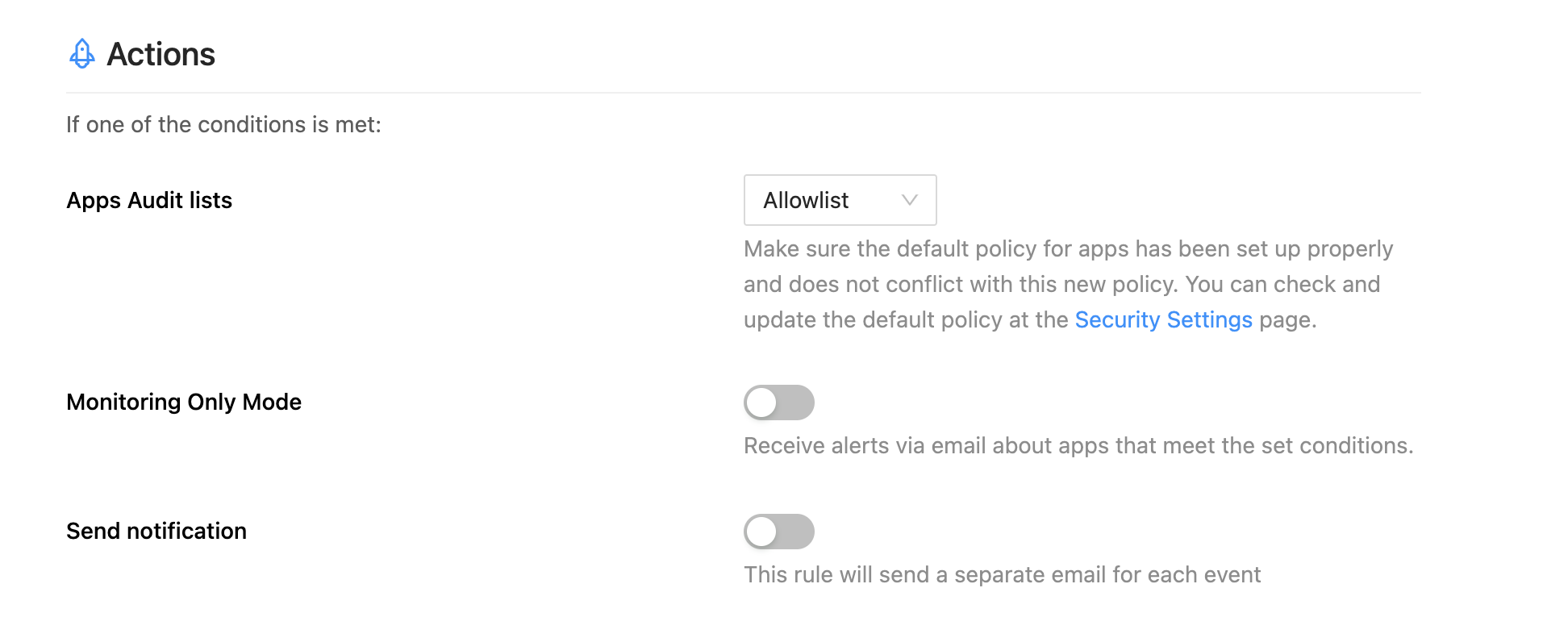Click "update the default policy at the" text
This screenshot has width=1568, height=634.
(906, 319)
